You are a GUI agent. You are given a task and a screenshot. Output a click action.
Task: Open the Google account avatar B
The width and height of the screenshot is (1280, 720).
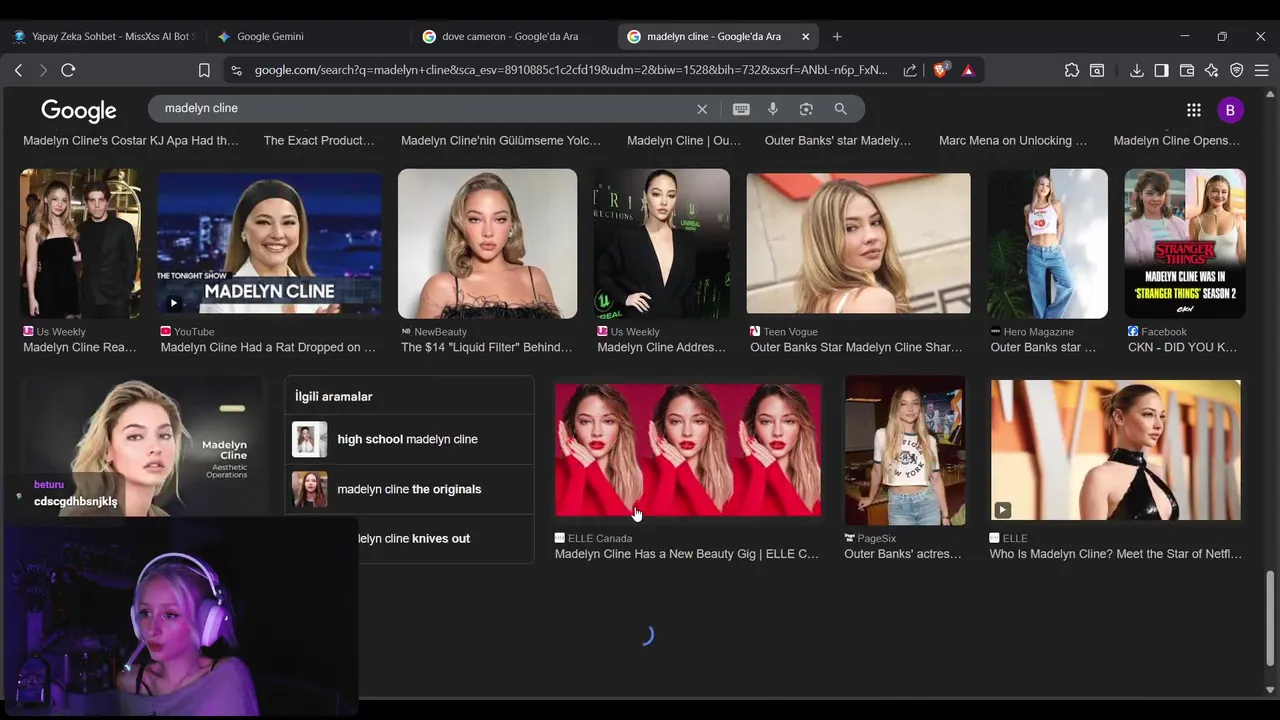1230,110
